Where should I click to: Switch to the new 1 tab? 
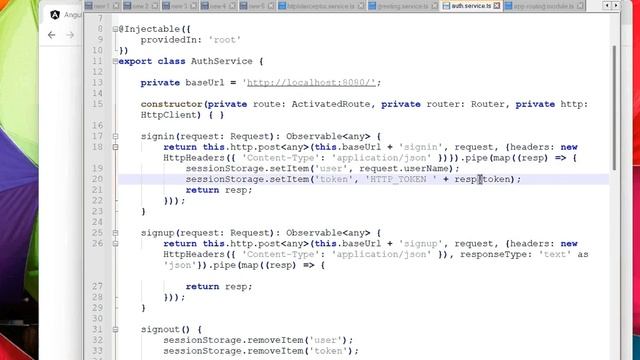(102, 6)
